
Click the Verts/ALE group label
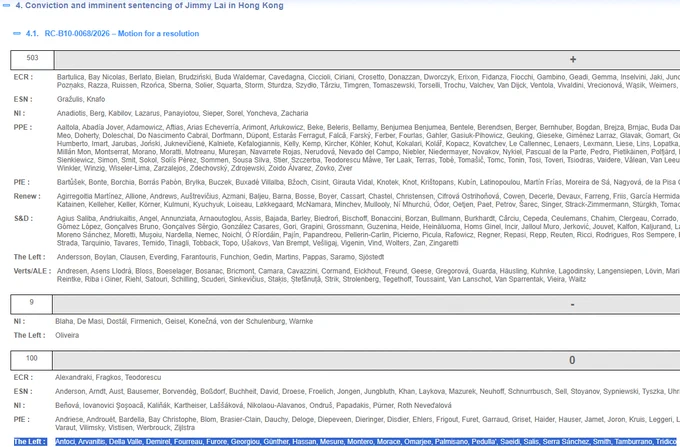point(32,271)
